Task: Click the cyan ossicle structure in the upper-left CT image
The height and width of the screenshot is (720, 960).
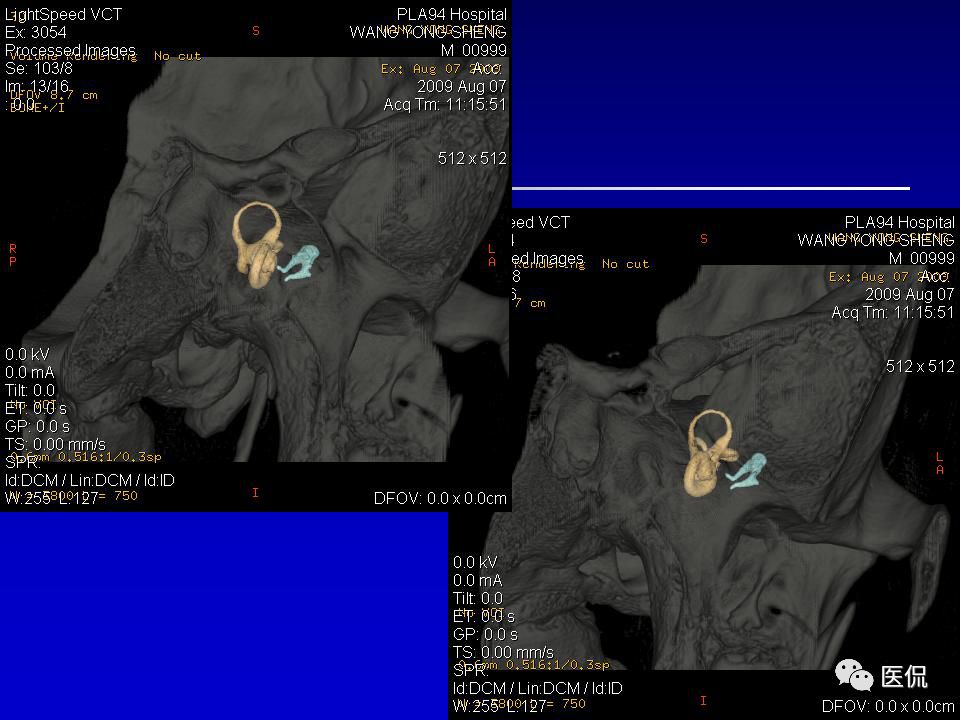Action: point(298,262)
